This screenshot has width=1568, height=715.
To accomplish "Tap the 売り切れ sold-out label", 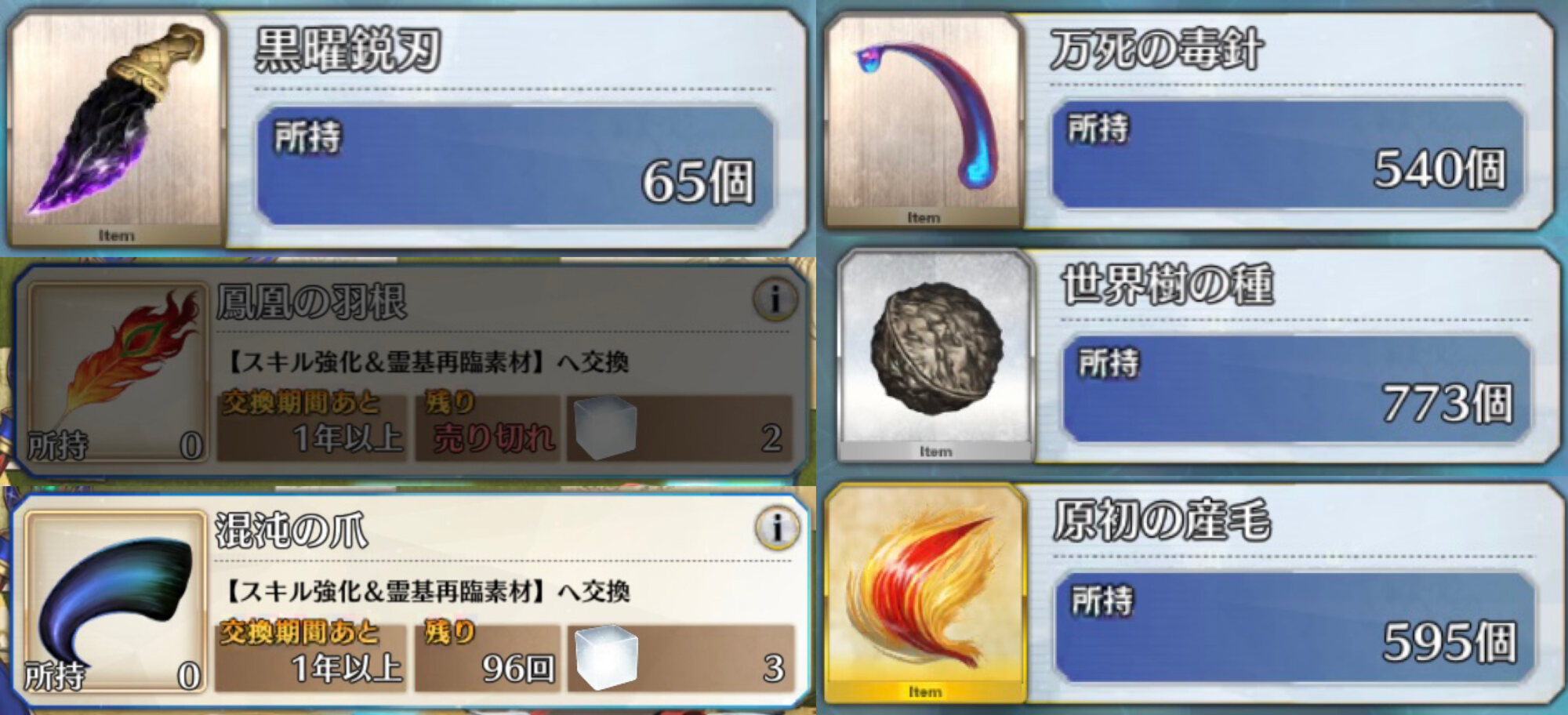I will click(x=494, y=437).
